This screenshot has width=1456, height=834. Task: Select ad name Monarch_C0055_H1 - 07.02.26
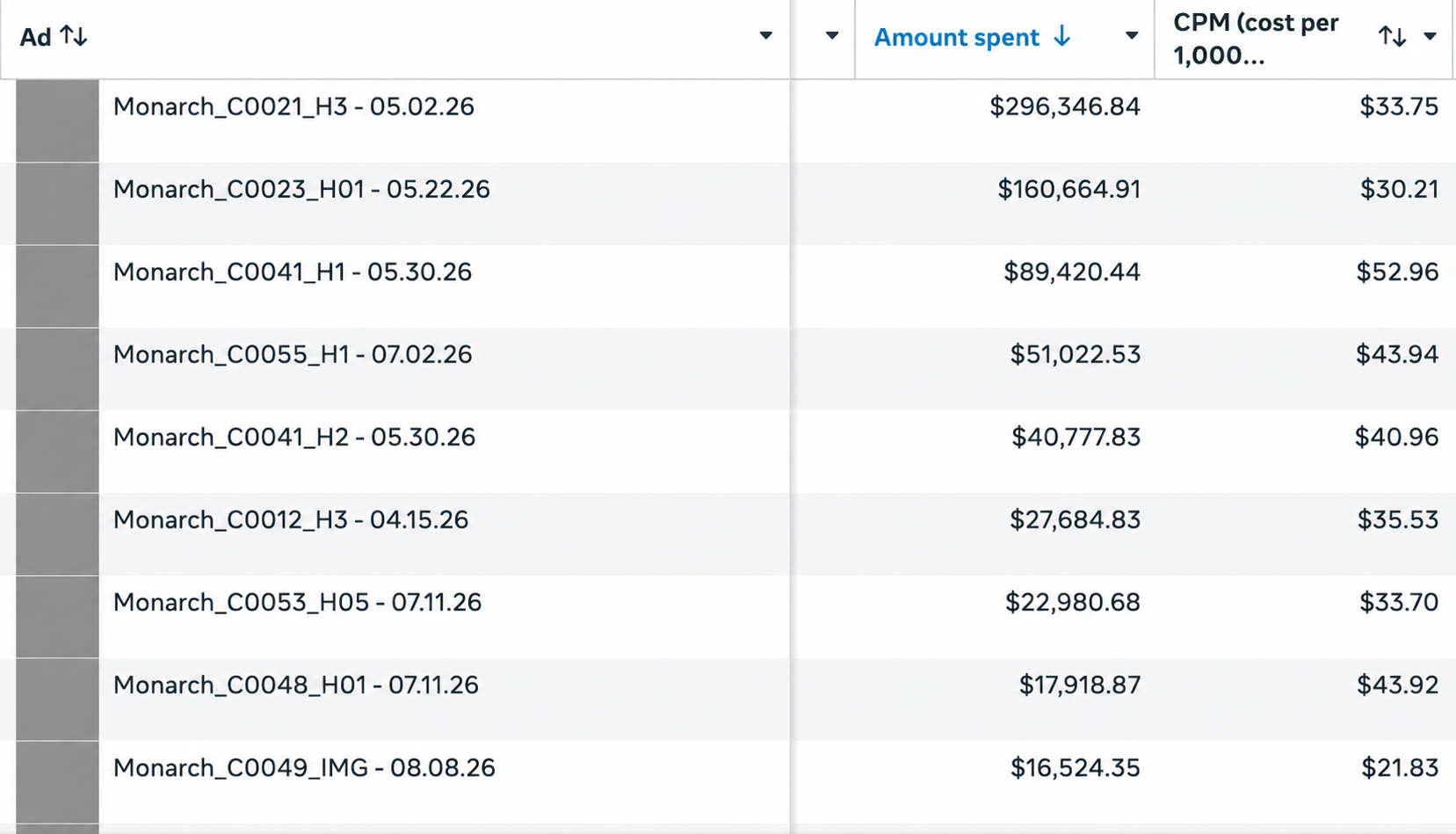pos(293,355)
